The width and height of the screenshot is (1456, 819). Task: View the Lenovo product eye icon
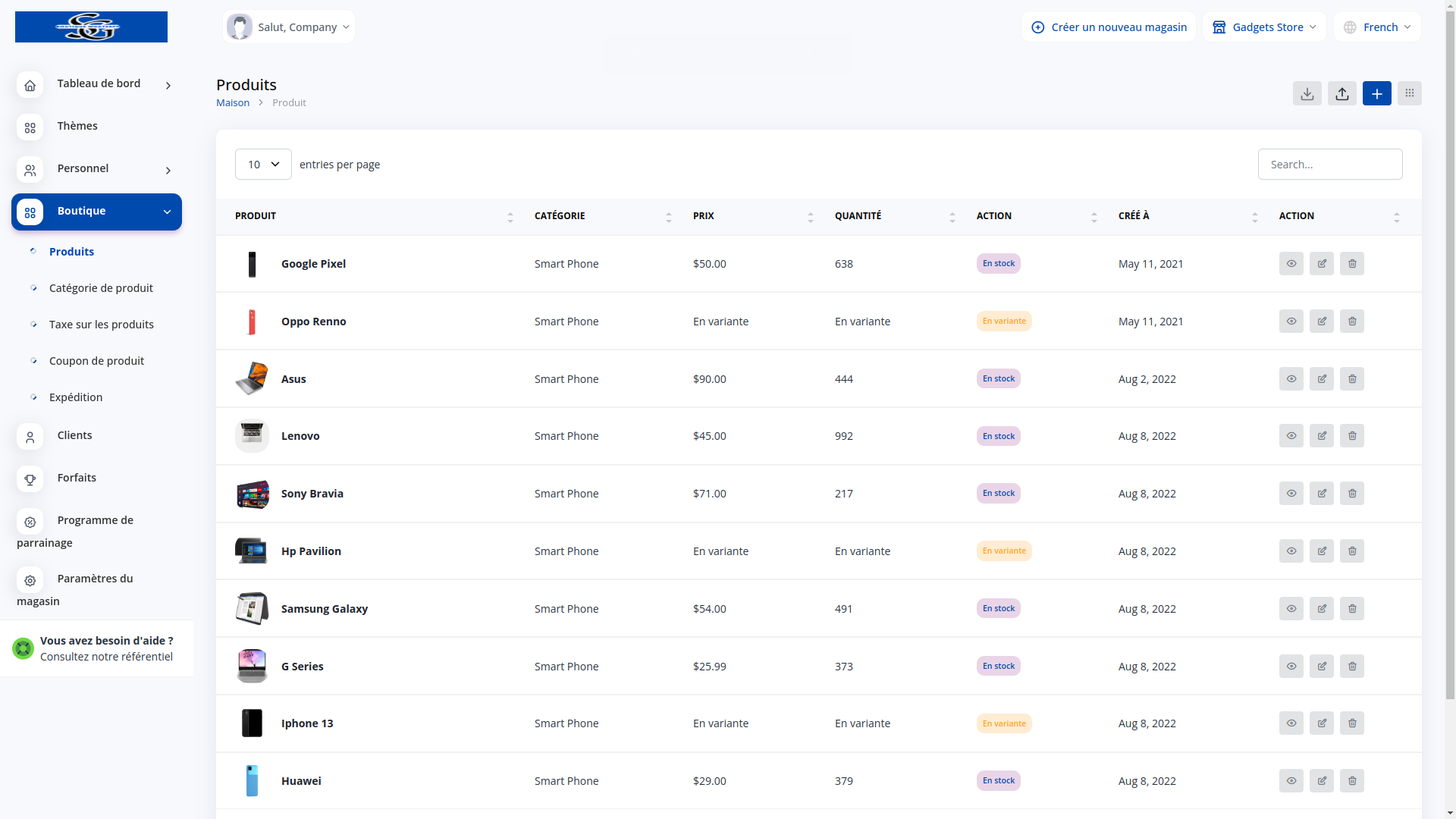1291,436
